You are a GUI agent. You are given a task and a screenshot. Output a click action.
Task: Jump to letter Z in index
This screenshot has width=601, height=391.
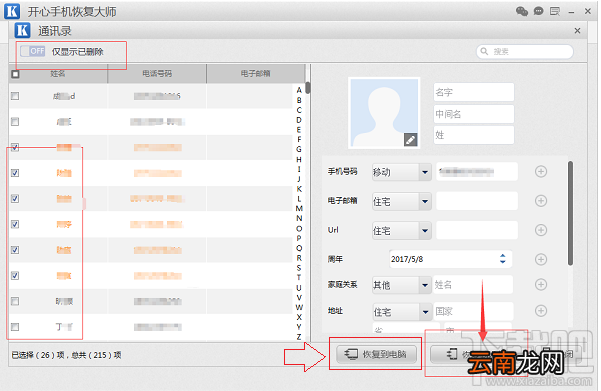coord(299,337)
